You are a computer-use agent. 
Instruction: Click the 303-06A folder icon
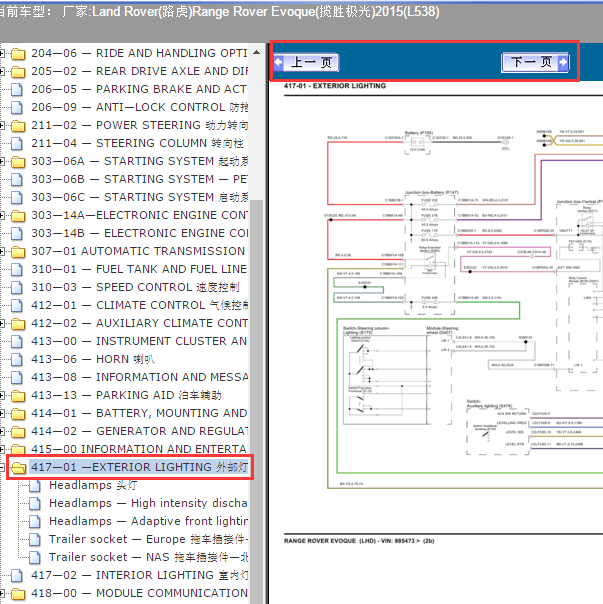18,162
